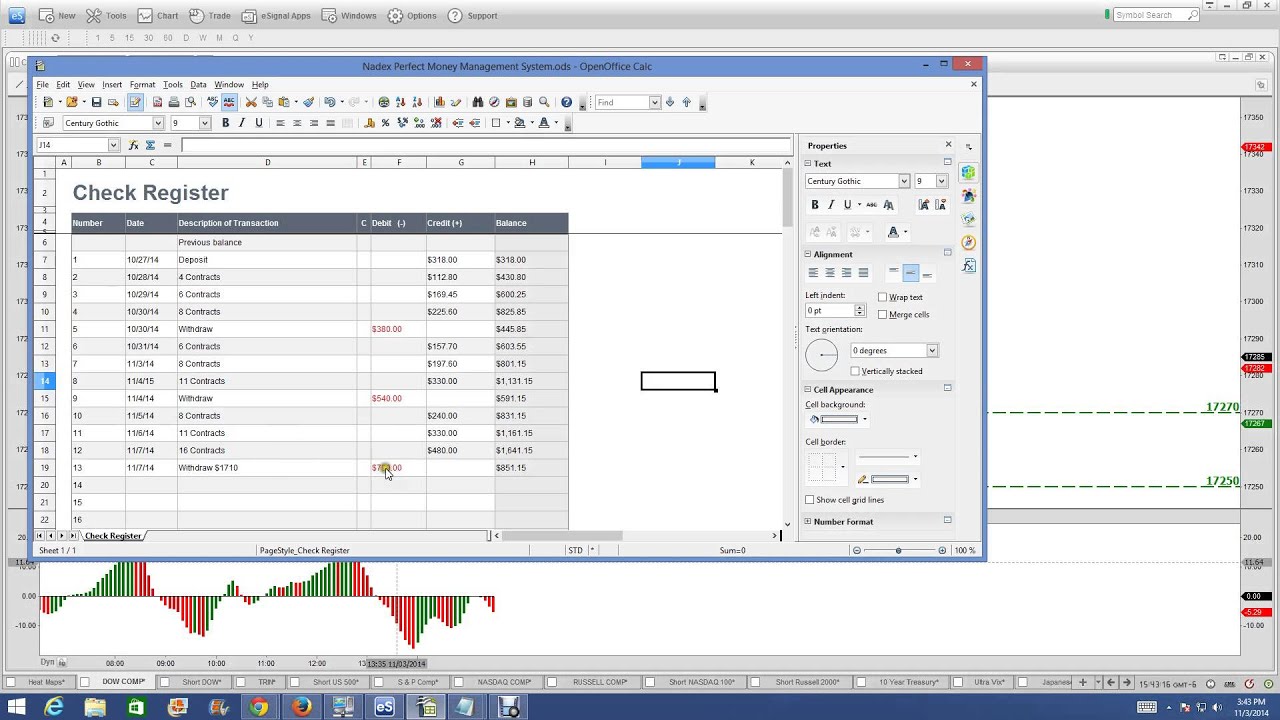Click Support in the eSignal top bar

click(x=472, y=15)
